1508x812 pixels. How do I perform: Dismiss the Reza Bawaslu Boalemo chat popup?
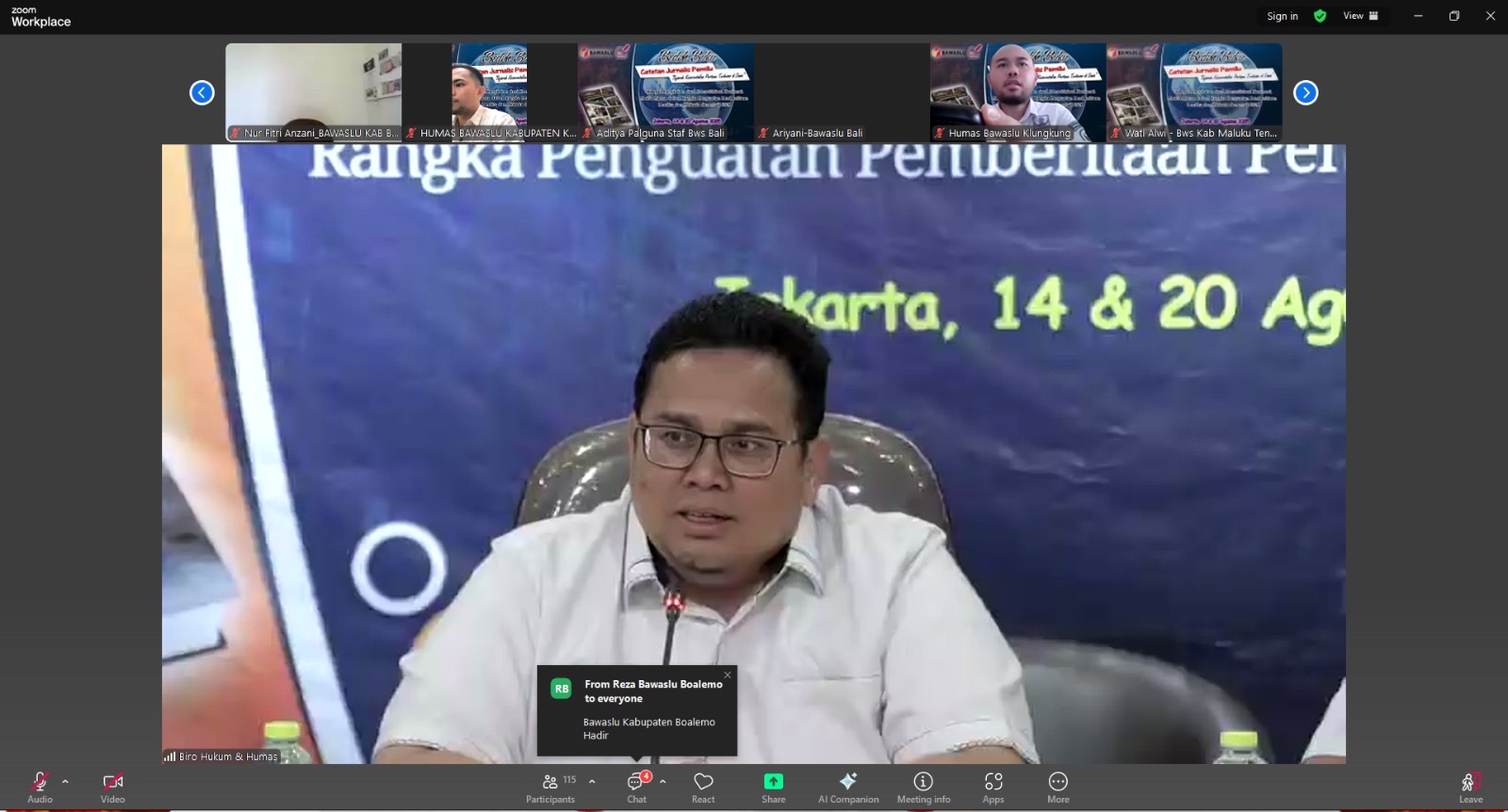click(728, 674)
